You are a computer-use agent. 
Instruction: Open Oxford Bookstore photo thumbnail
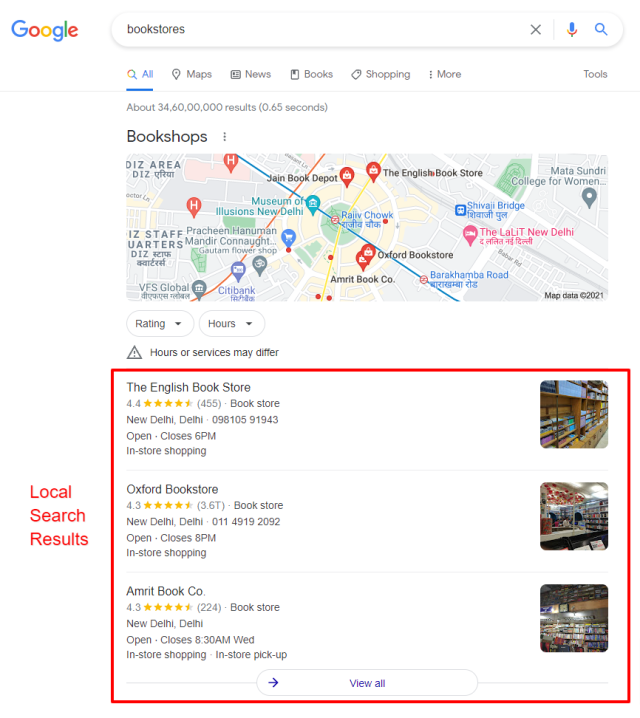[574, 516]
